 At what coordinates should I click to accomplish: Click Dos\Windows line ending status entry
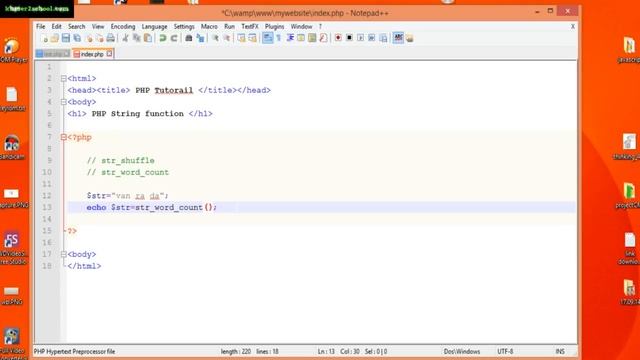tap(462, 351)
